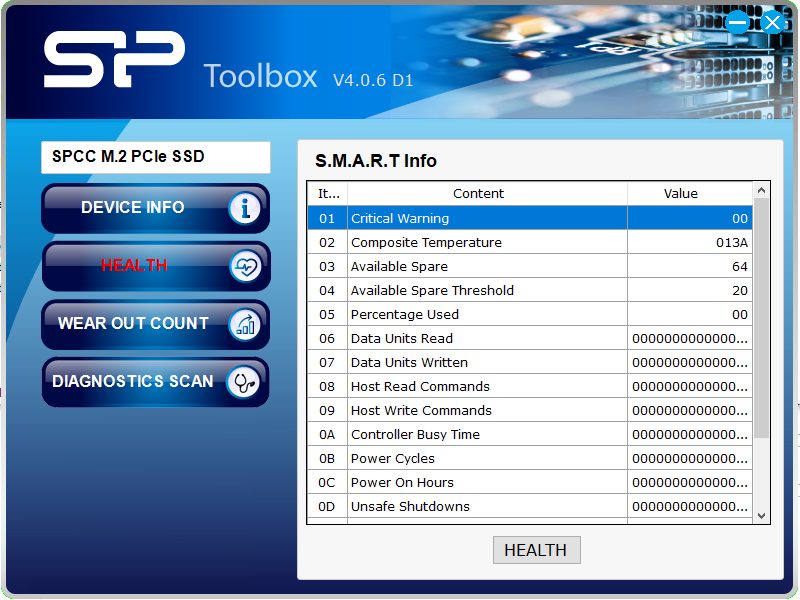Click the info icon on Device Info
The width and height of the screenshot is (800, 600).
245,208
